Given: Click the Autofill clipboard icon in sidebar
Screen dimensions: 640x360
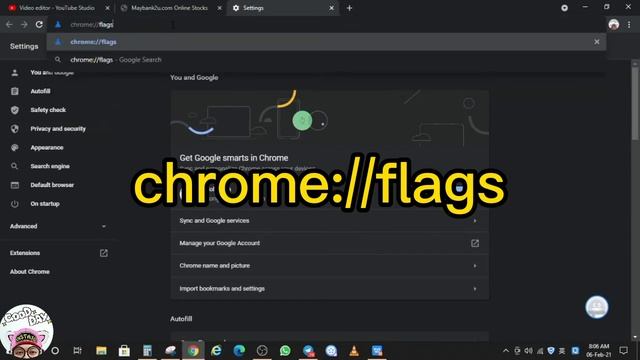Looking at the screenshot, I should pyautogui.click(x=15, y=91).
